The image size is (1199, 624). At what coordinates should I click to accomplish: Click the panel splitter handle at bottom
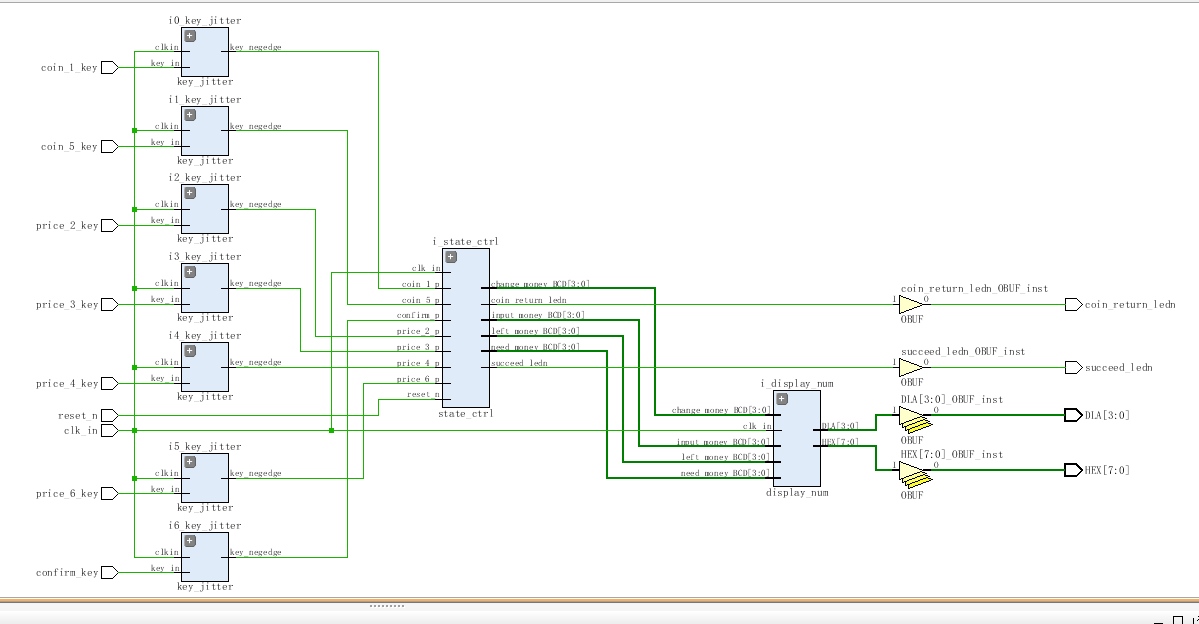tap(385, 606)
